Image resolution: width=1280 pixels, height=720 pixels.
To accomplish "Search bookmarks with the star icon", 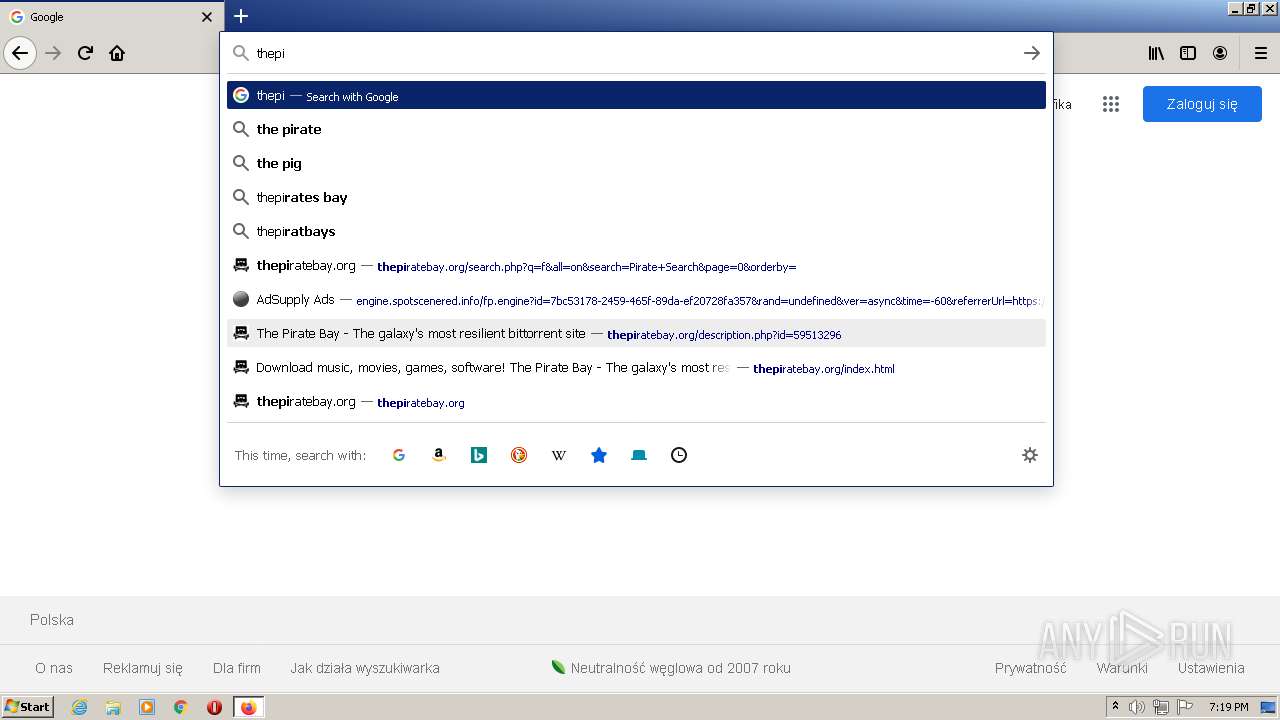I will click(599, 455).
